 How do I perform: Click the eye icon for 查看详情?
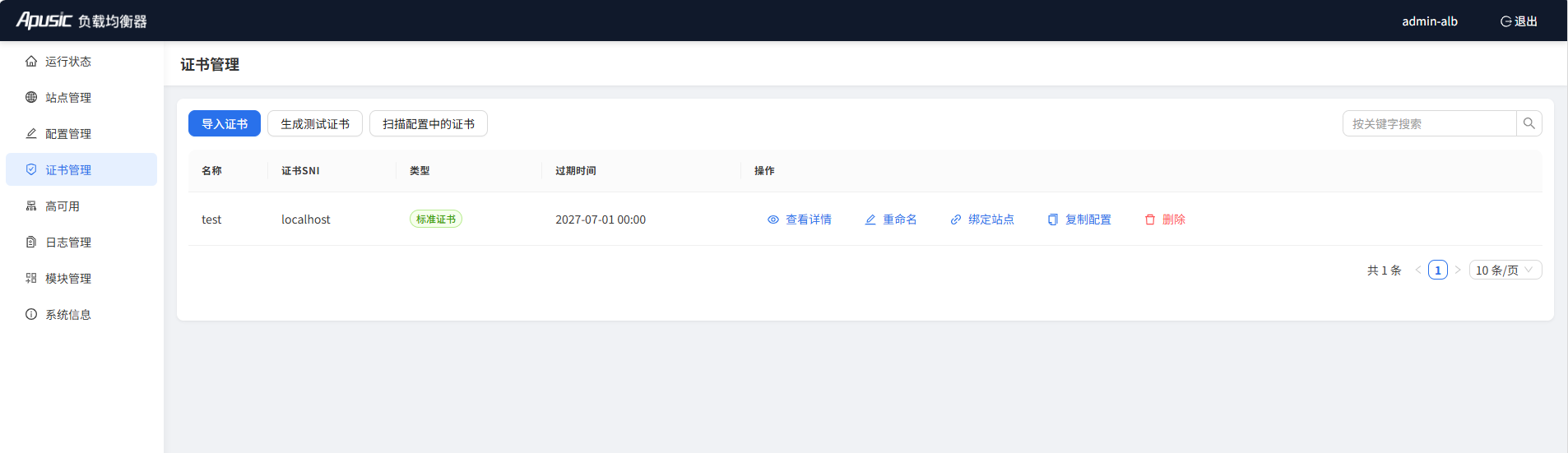coord(773,220)
